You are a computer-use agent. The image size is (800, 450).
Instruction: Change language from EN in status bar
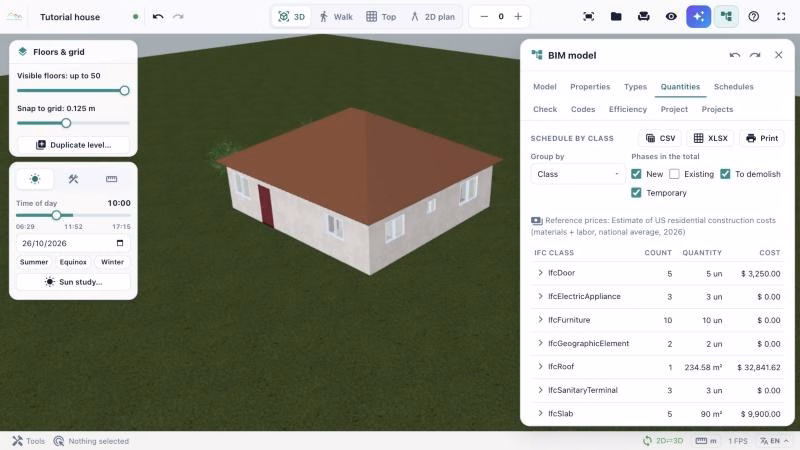tap(774, 441)
